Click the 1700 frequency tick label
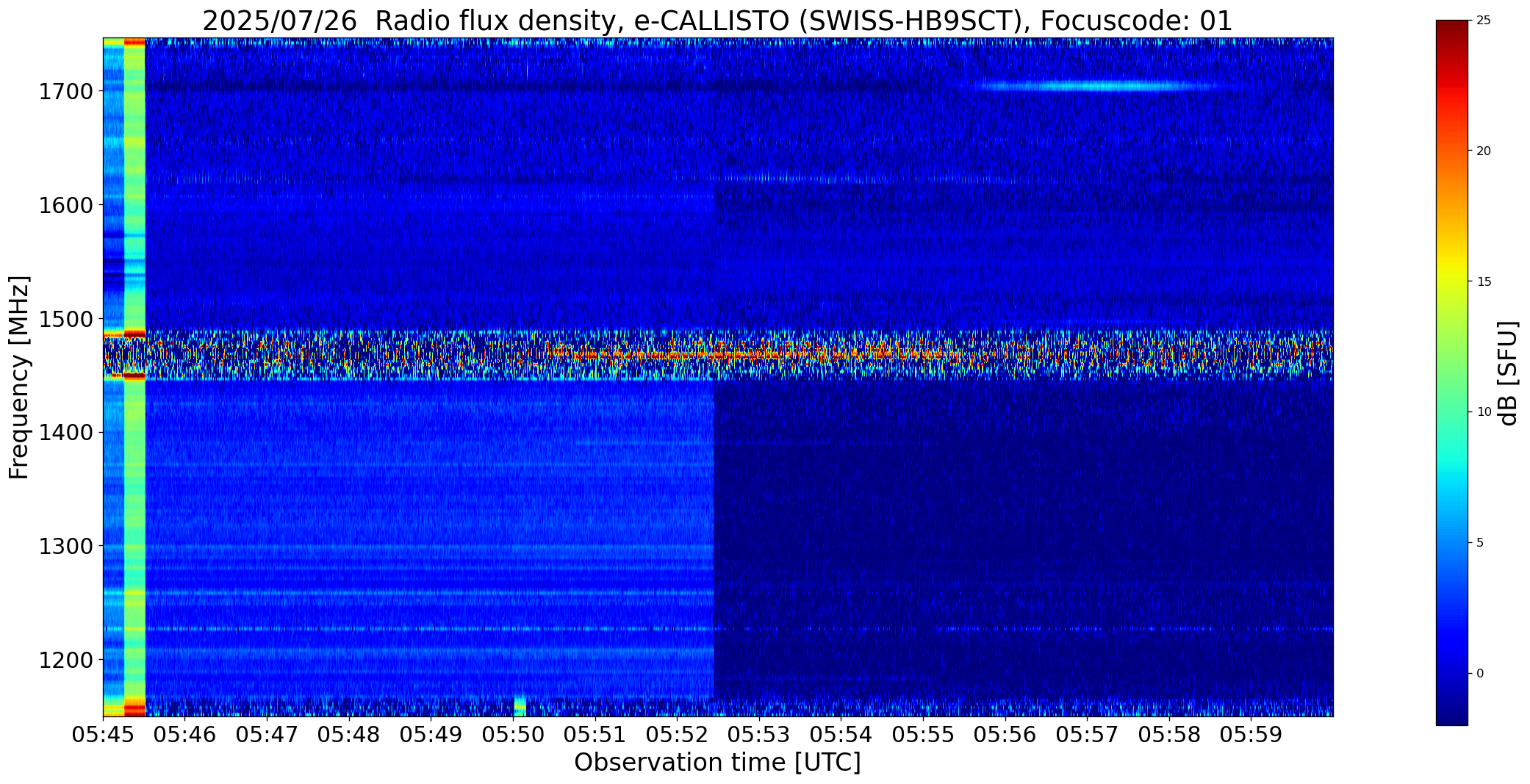 pyautogui.click(x=65, y=92)
